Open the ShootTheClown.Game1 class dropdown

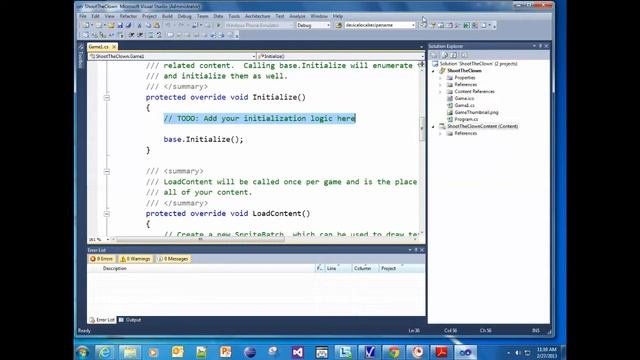coord(172,56)
